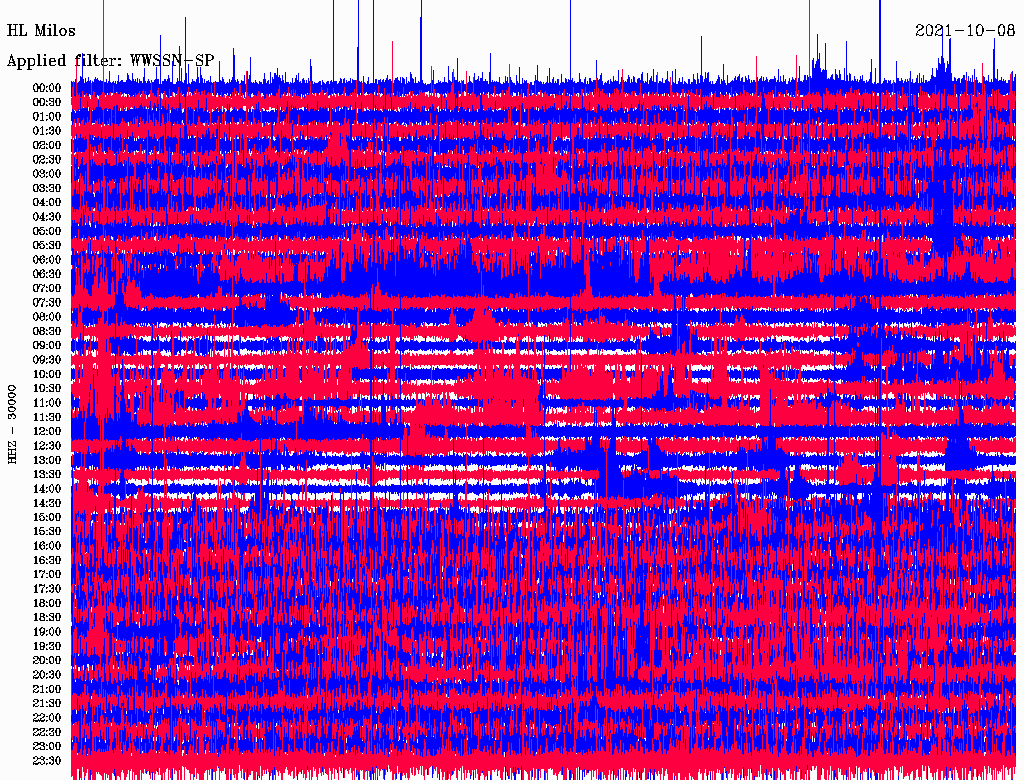Select the 10:30 time label
Viewport: 1024px width, 780px height.
[47, 388]
